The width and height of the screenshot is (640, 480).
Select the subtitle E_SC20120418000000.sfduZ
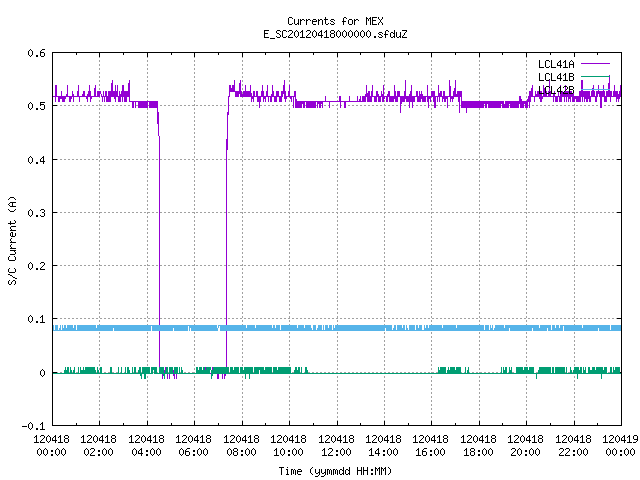coord(335,34)
